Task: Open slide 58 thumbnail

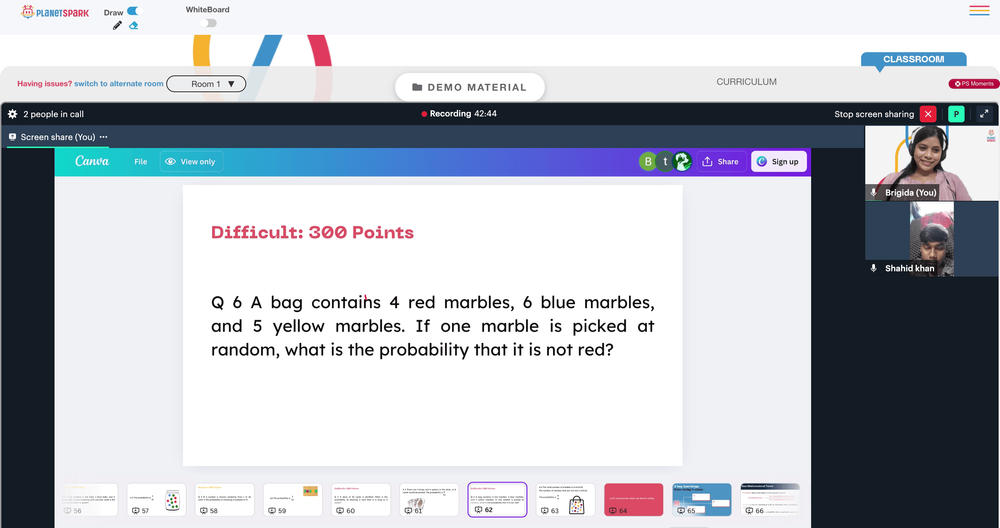Action: [x=224, y=499]
